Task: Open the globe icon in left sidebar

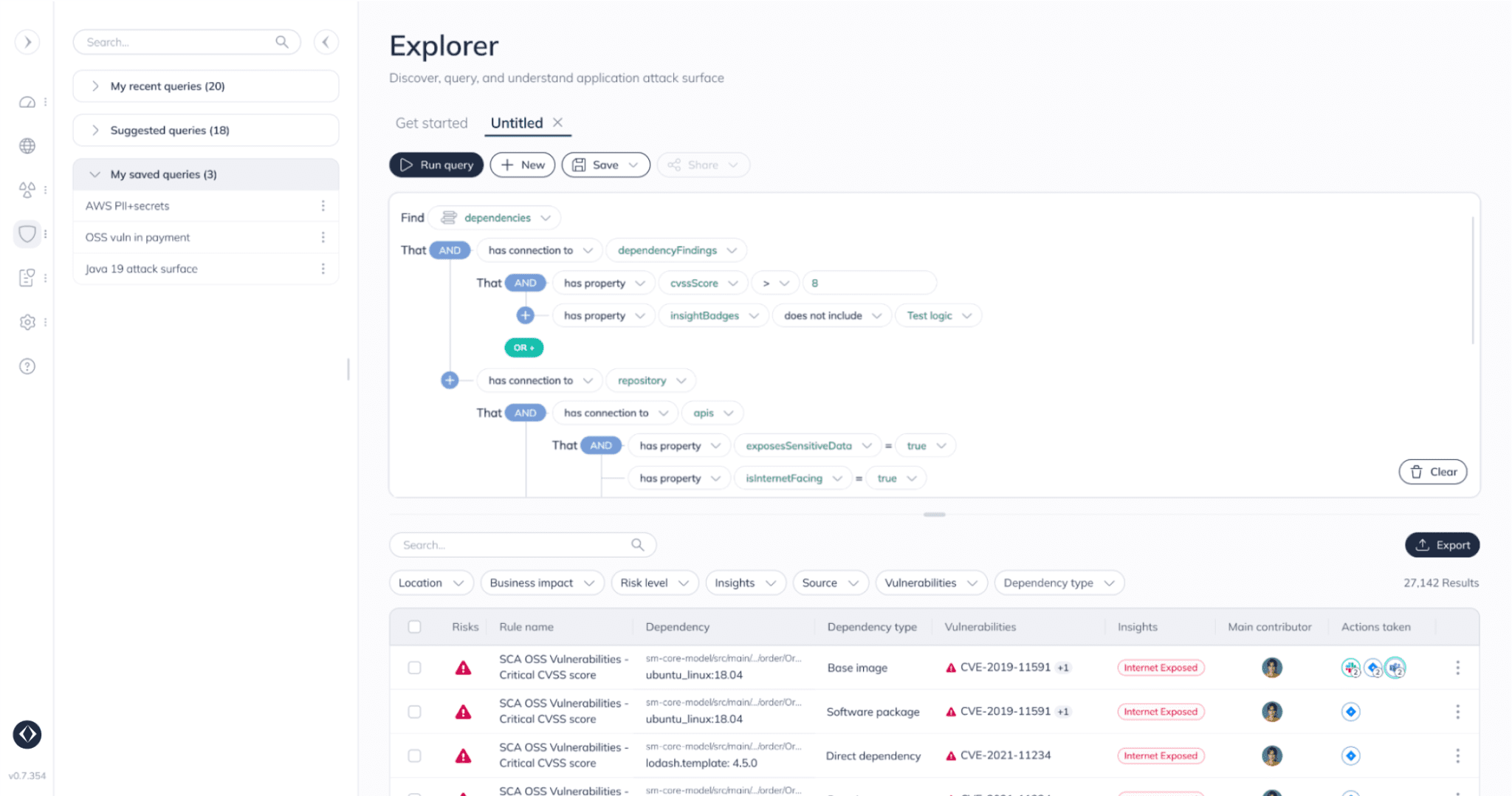Action: [27, 145]
